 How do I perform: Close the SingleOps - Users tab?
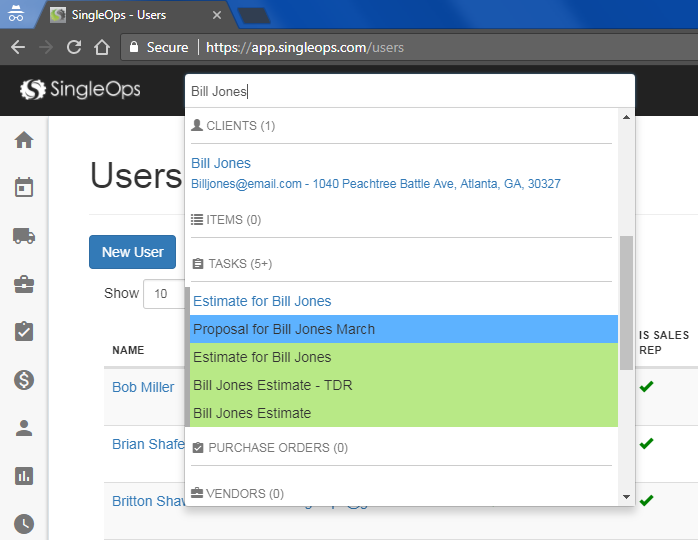point(217,15)
